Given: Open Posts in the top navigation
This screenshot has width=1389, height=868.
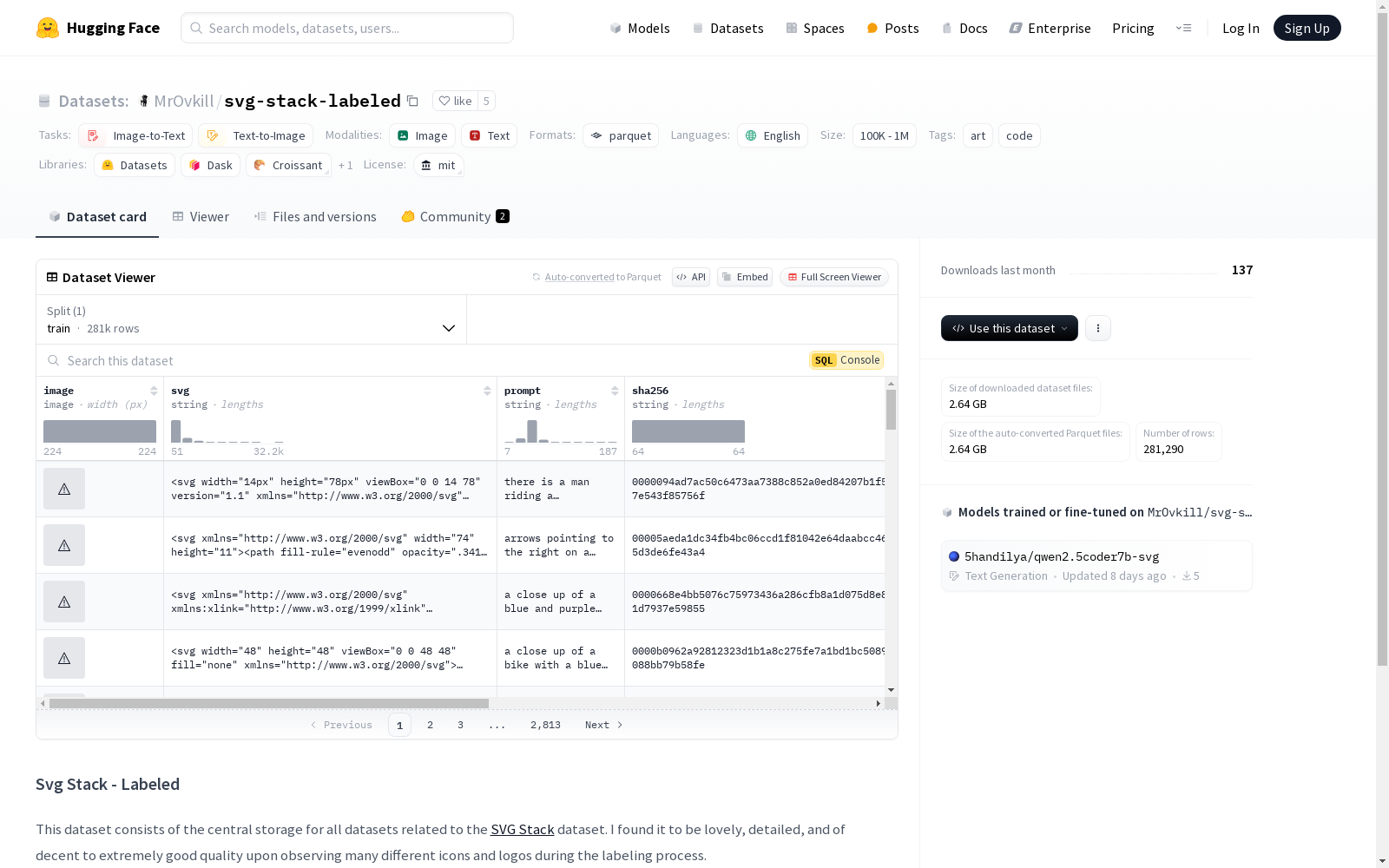Looking at the screenshot, I should coord(892,28).
